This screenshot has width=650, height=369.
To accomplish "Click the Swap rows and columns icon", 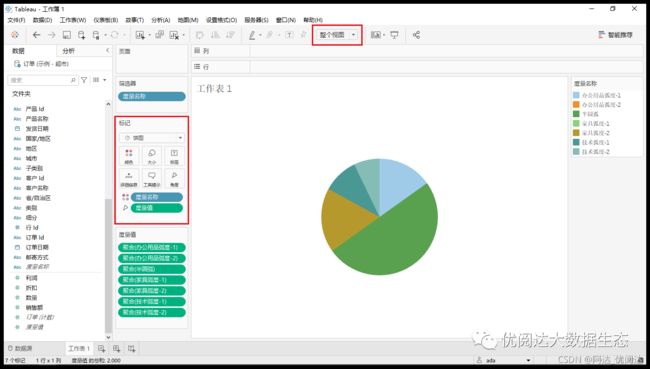I will coord(200,35).
